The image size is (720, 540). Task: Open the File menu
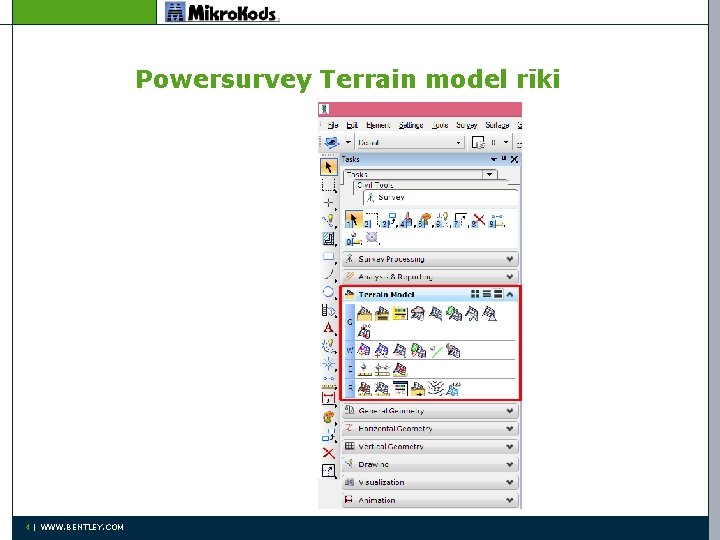(x=332, y=125)
